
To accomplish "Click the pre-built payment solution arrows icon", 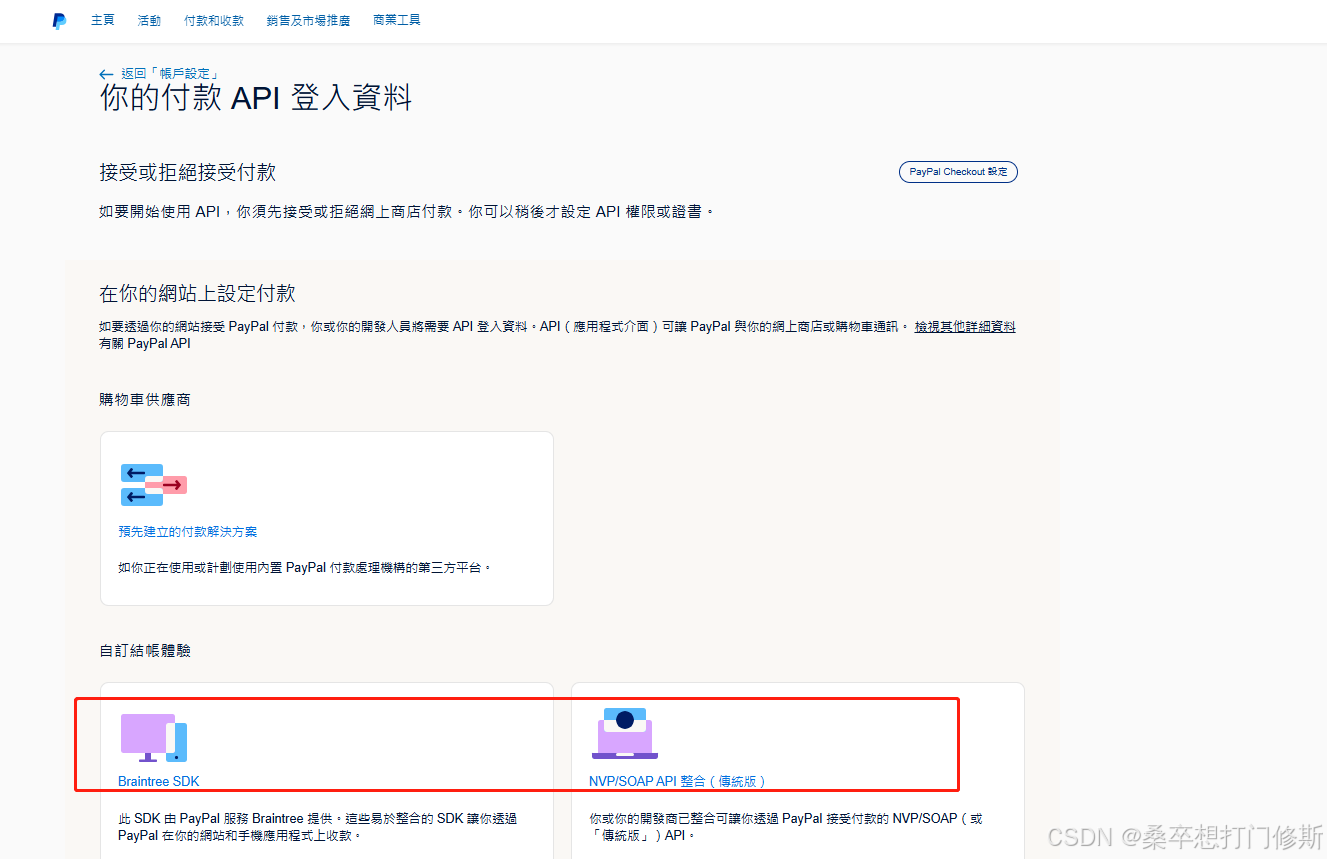I will [x=154, y=485].
